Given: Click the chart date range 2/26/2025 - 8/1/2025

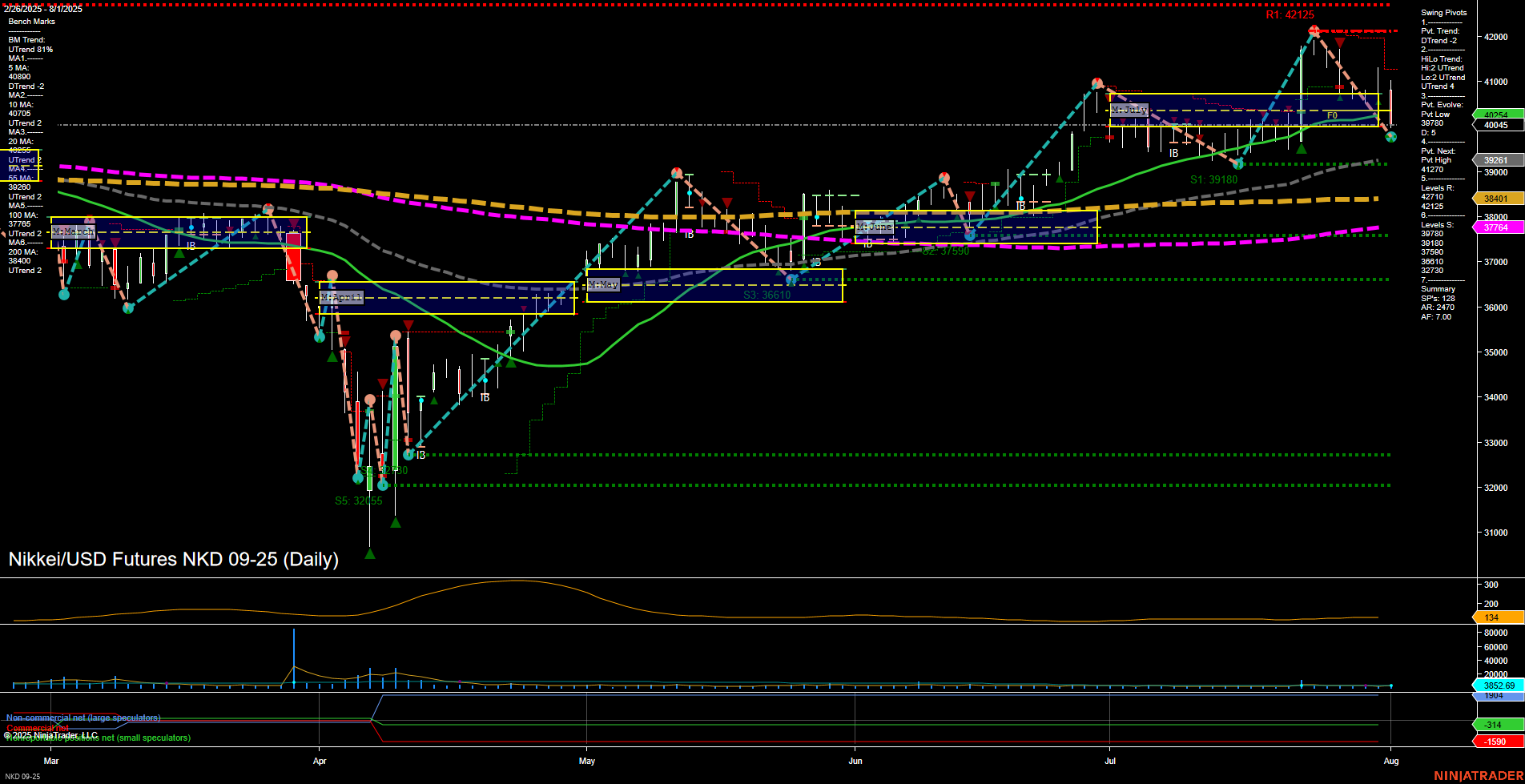Looking at the screenshot, I should tap(42, 9).
